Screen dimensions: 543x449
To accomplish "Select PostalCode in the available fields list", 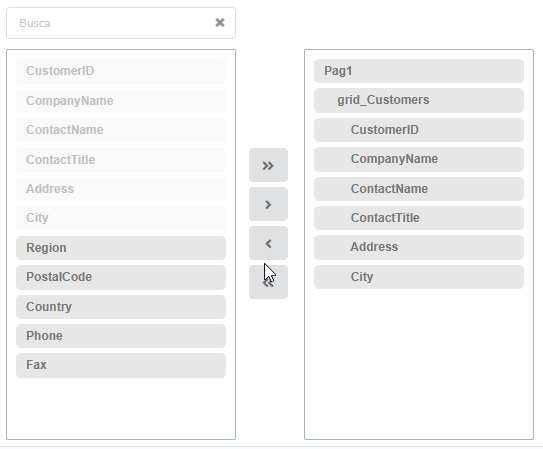I will click(121, 277).
